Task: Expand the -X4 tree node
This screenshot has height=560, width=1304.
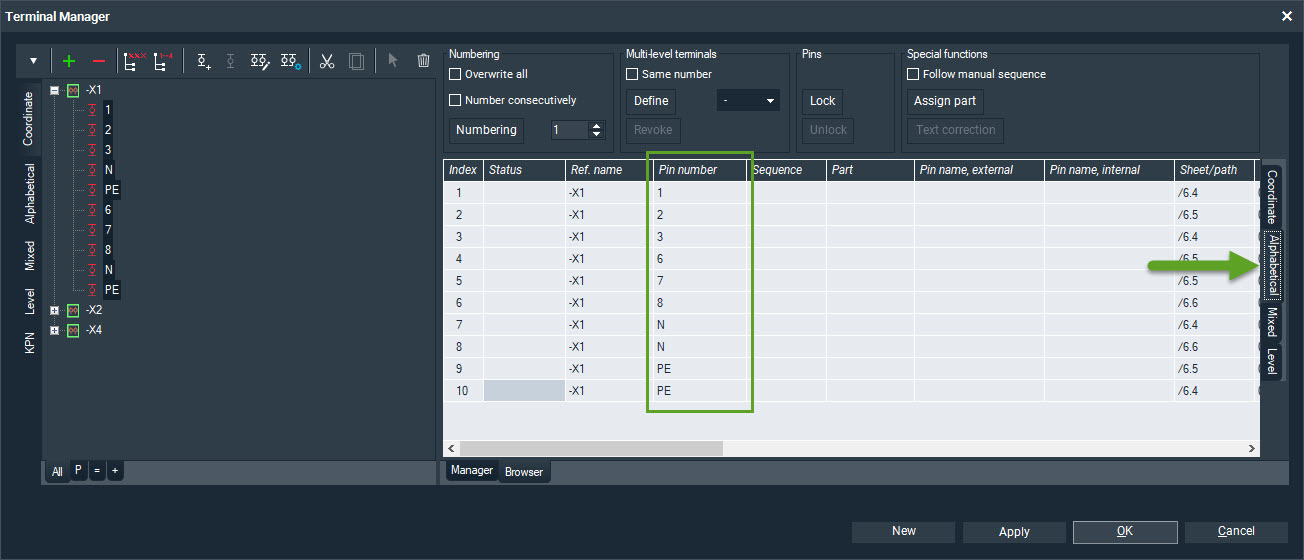Action: pyautogui.click(x=55, y=330)
